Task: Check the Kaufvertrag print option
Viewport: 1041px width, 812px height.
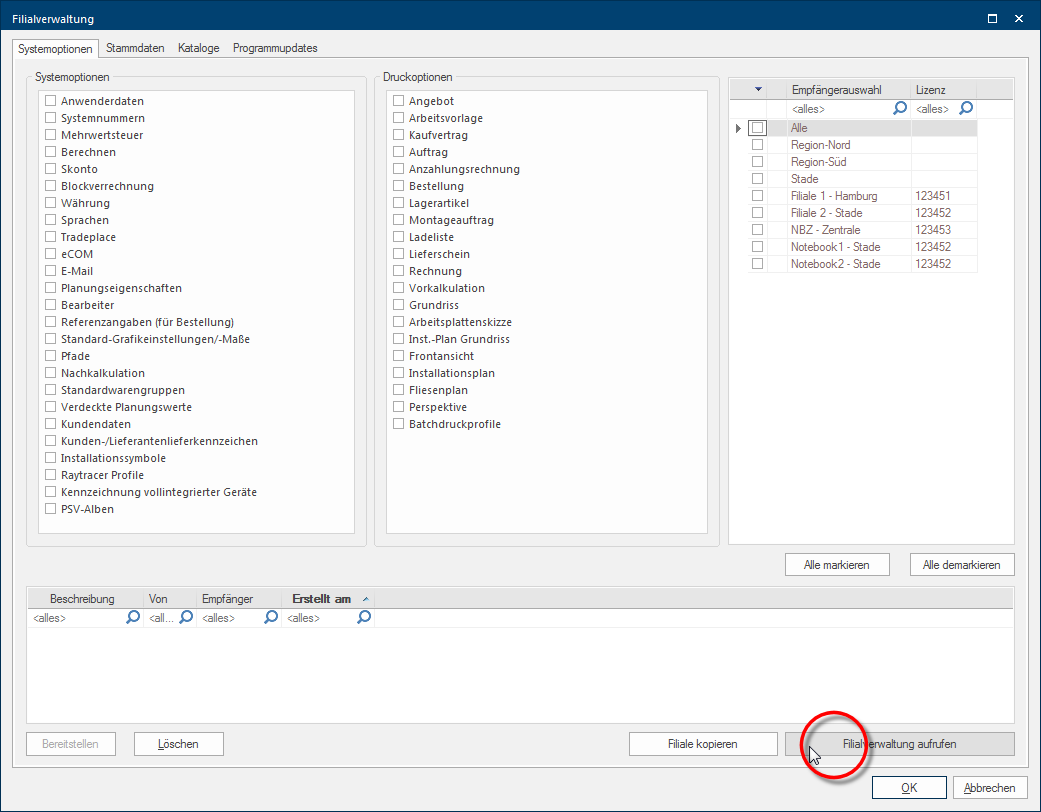Action: 399,135
